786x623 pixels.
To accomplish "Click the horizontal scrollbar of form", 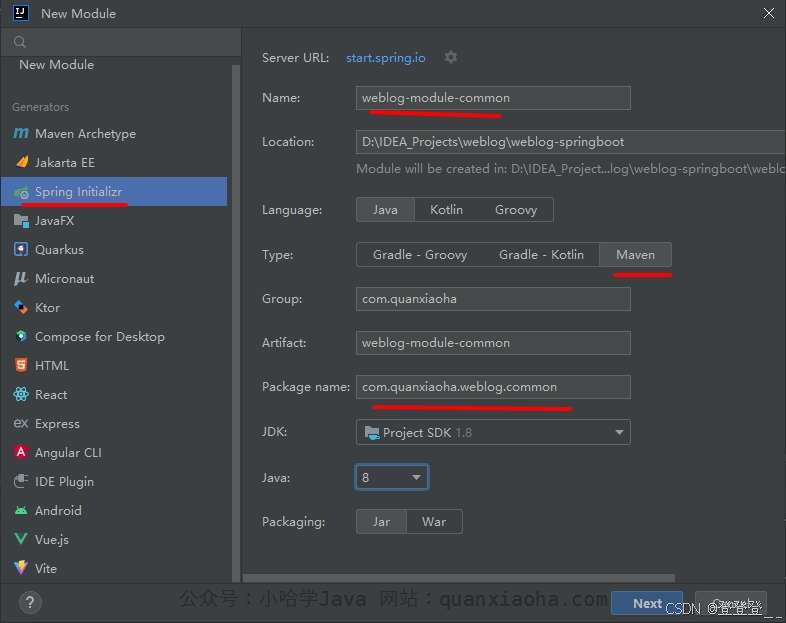I will 459,578.
